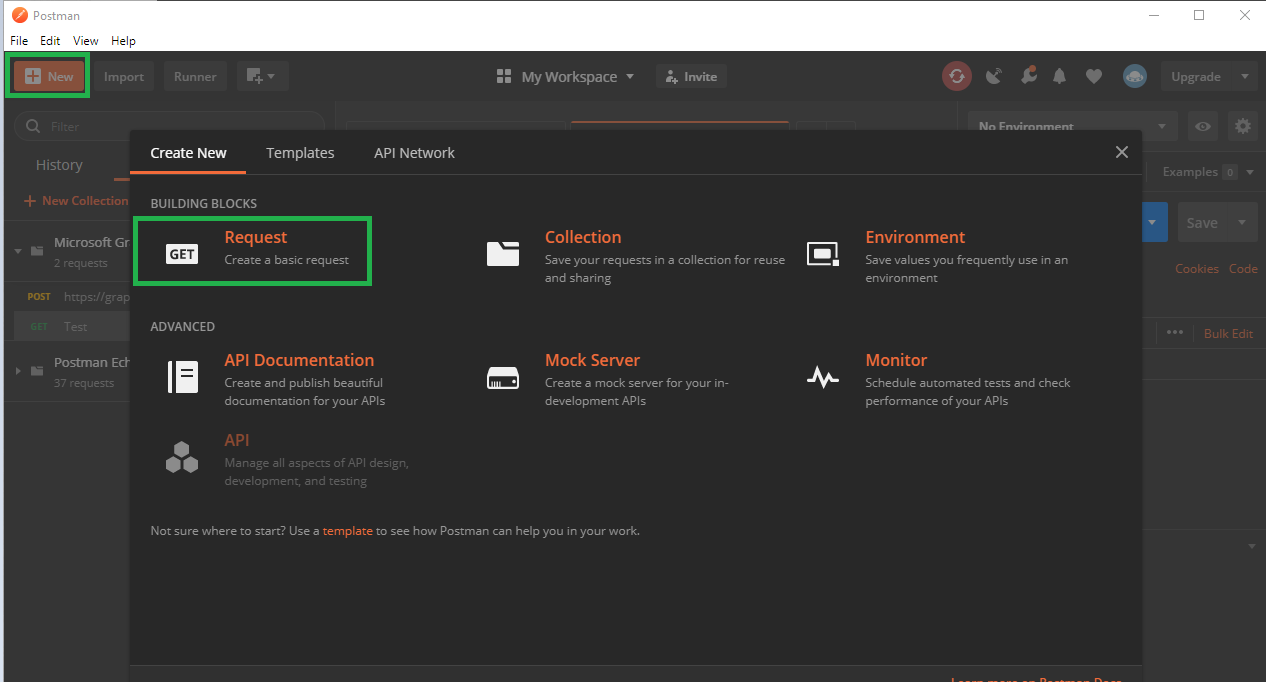
Task: Click the Import button
Action: pos(124,76)
